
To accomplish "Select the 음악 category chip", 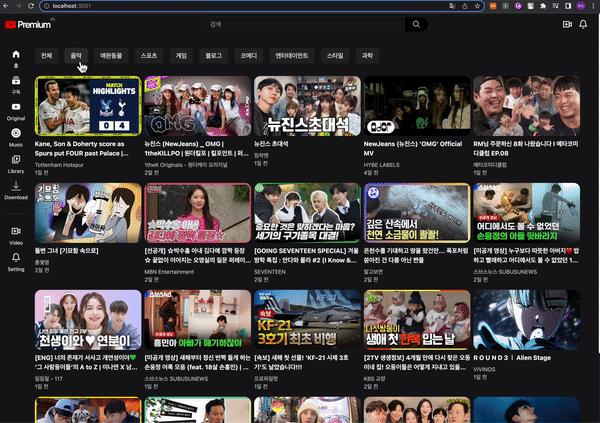I will 76,56.
